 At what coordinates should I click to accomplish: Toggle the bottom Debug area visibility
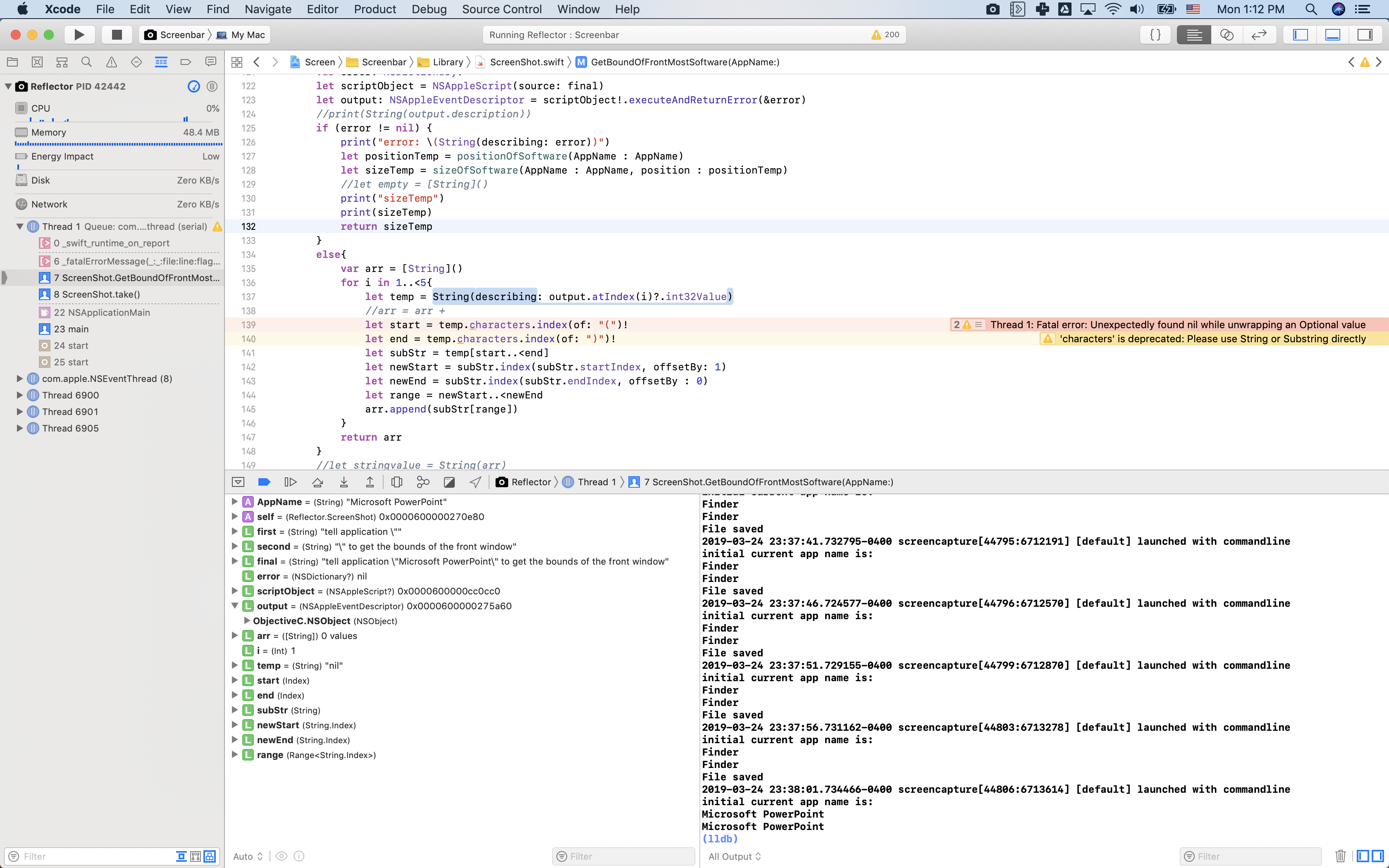point(1333,34)
